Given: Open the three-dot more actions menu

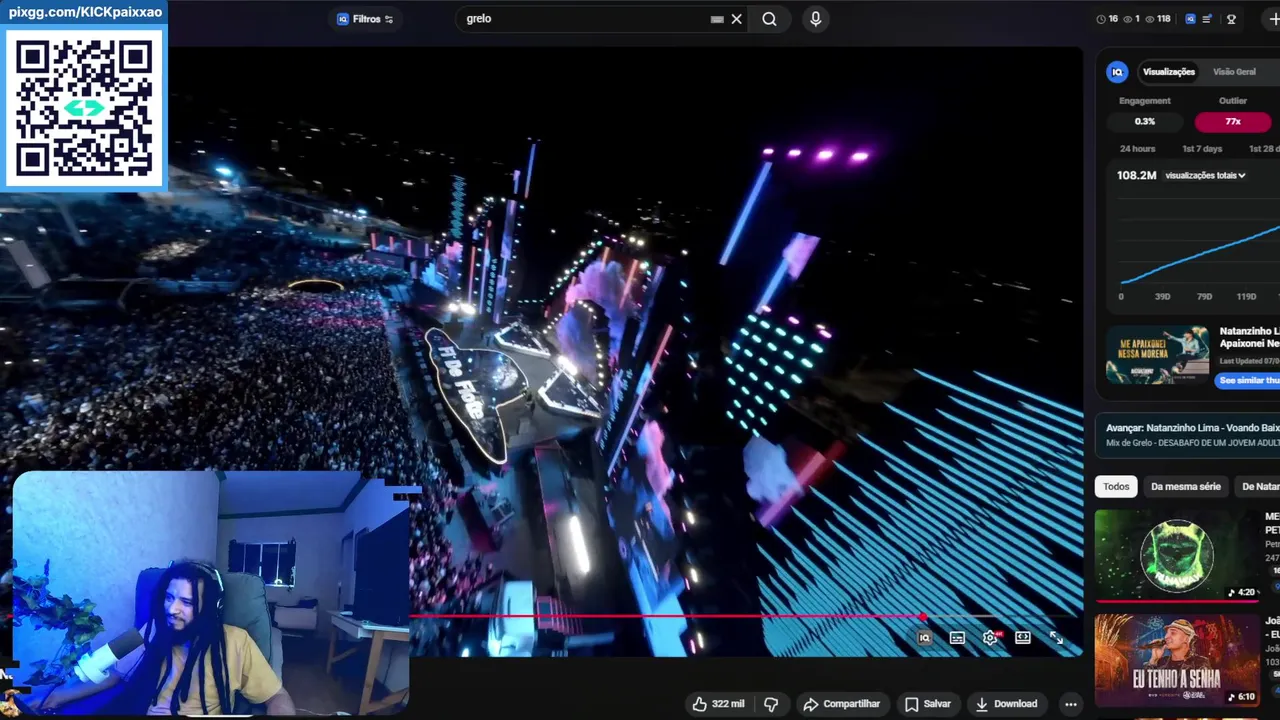Looking at the screenshot, I should pyautogui.click(x=1071, y=704).
